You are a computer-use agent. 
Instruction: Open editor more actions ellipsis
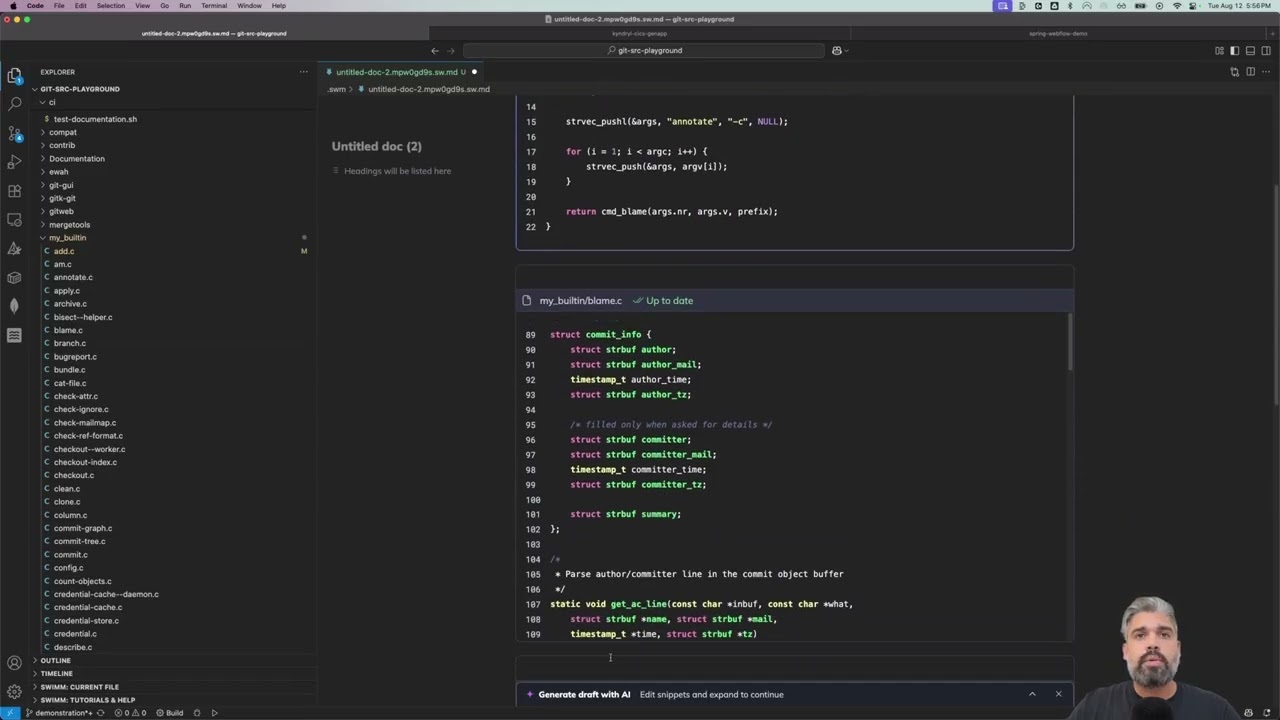click(x=1265, y=72)
